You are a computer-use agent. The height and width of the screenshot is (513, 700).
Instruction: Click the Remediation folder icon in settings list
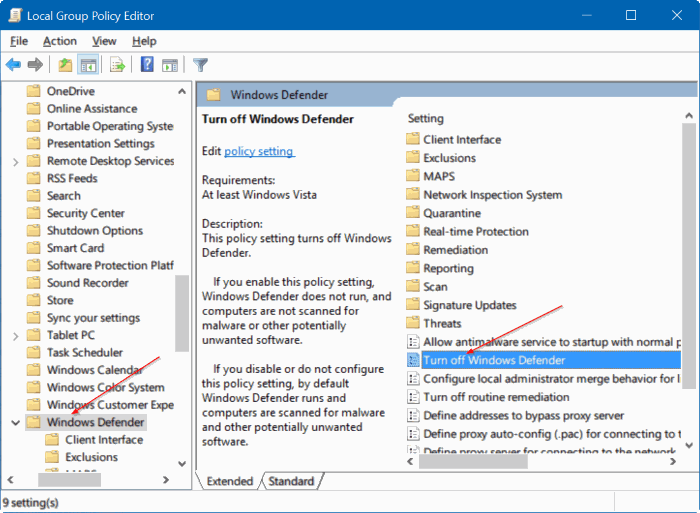[x=413, y=250]
